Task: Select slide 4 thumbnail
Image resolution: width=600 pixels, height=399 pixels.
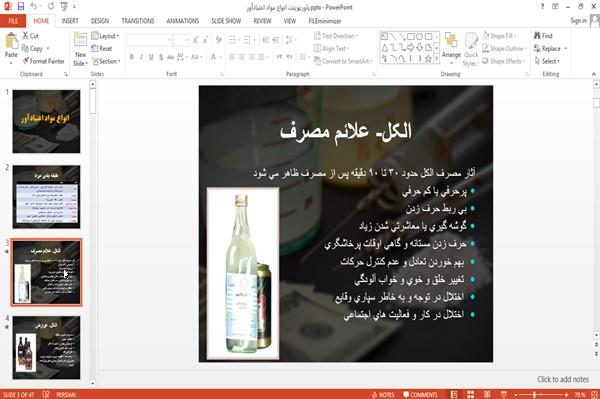Action: (x=46, y=347)
